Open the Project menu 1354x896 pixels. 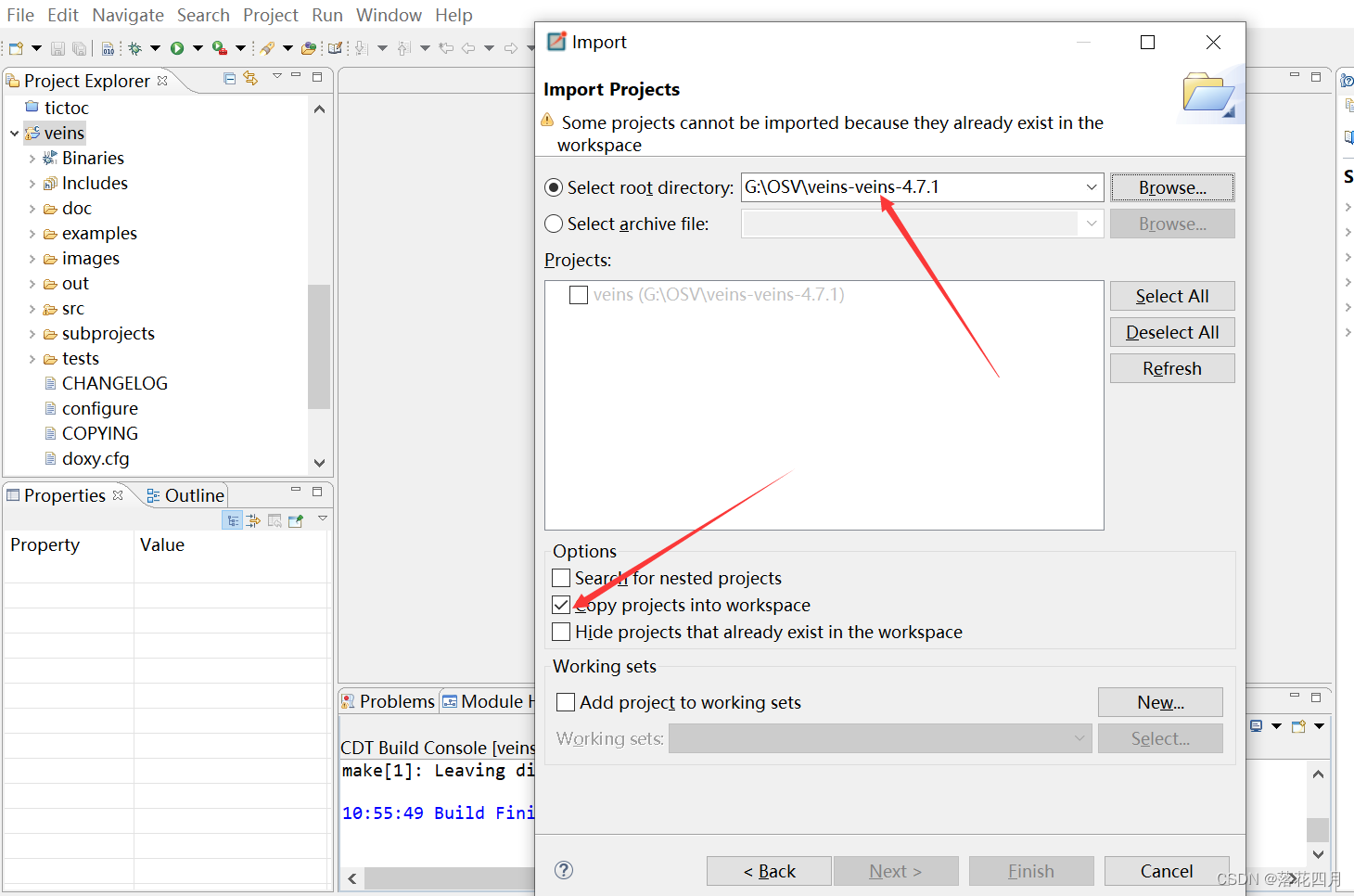click(x=271, y=15)
